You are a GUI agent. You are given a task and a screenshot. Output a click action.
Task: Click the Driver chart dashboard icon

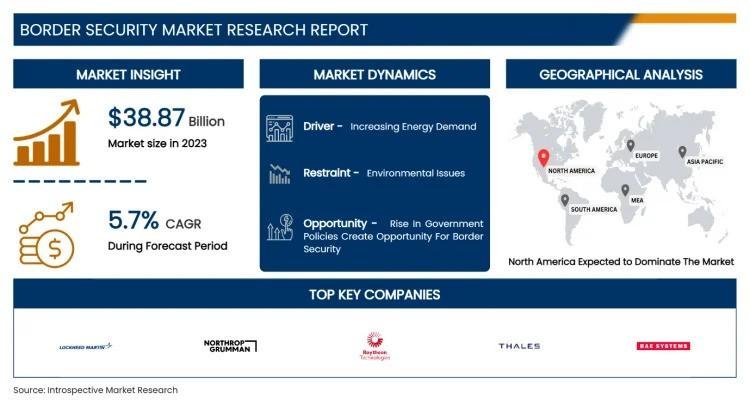pos(279,128)
